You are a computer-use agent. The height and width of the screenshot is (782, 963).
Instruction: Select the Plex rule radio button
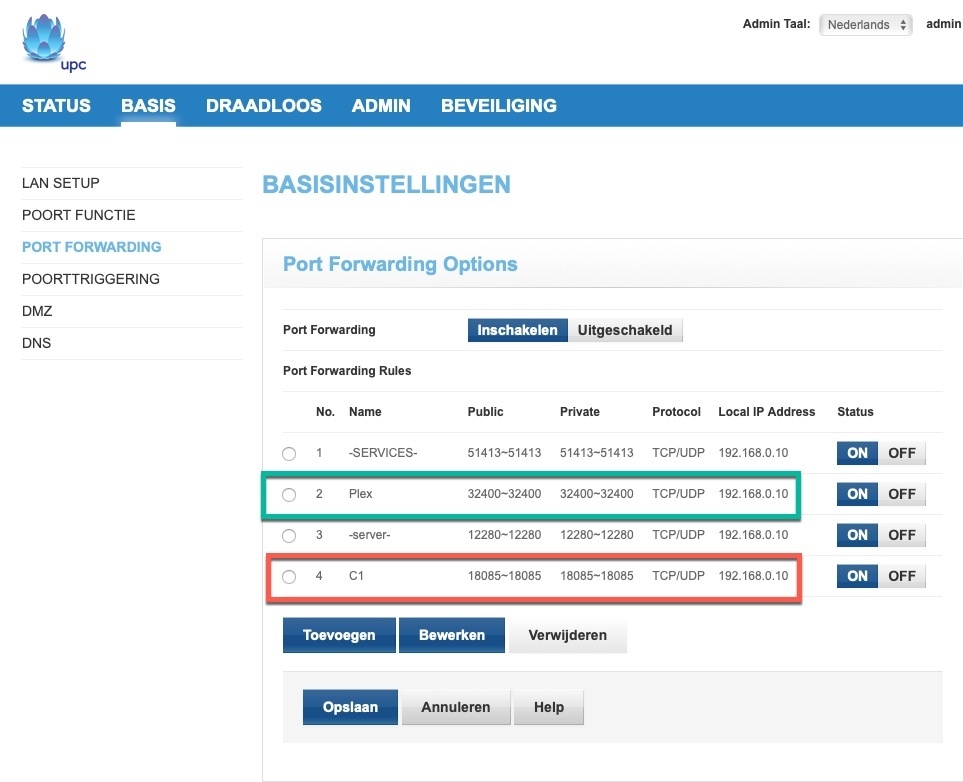pyautogui.click(x=289, y=495)
